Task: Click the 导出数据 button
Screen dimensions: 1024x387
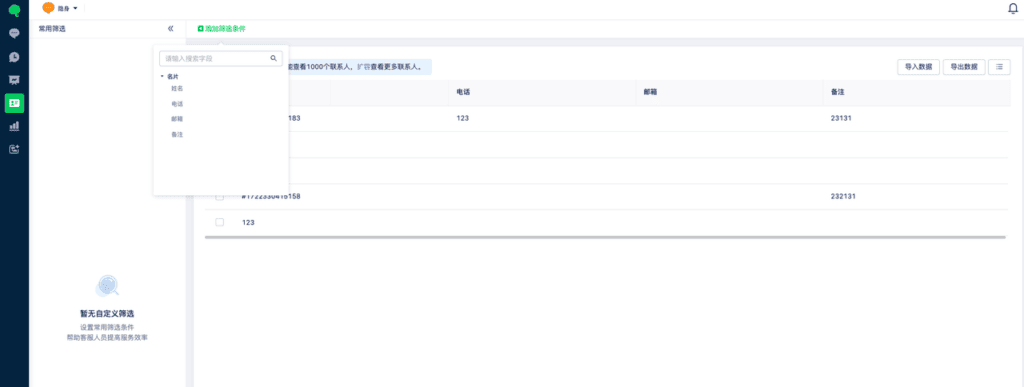Action: pos(964,67)
